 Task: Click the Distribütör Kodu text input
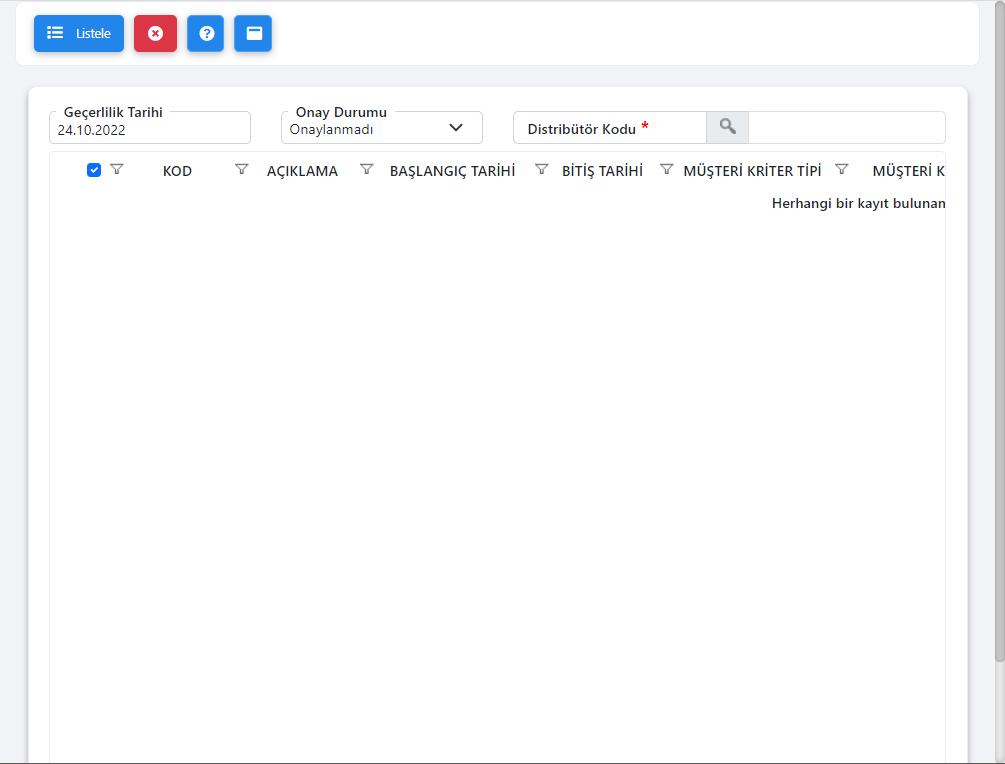pos(847,128)
